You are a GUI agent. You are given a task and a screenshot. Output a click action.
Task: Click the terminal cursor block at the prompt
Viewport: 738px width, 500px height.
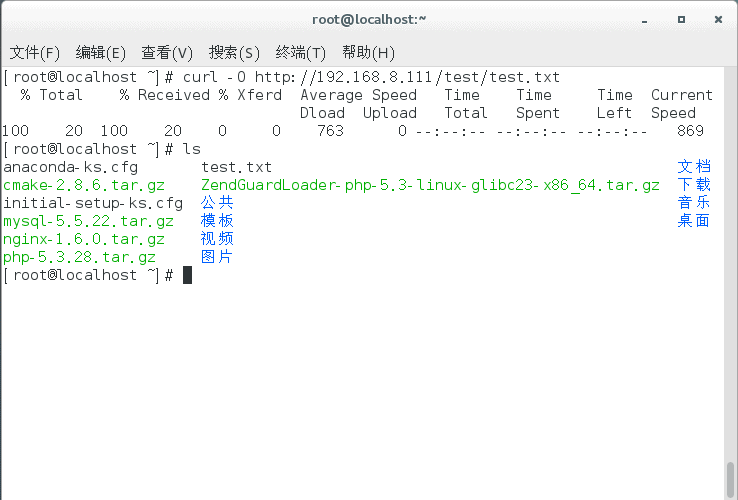tap(187, 275)
